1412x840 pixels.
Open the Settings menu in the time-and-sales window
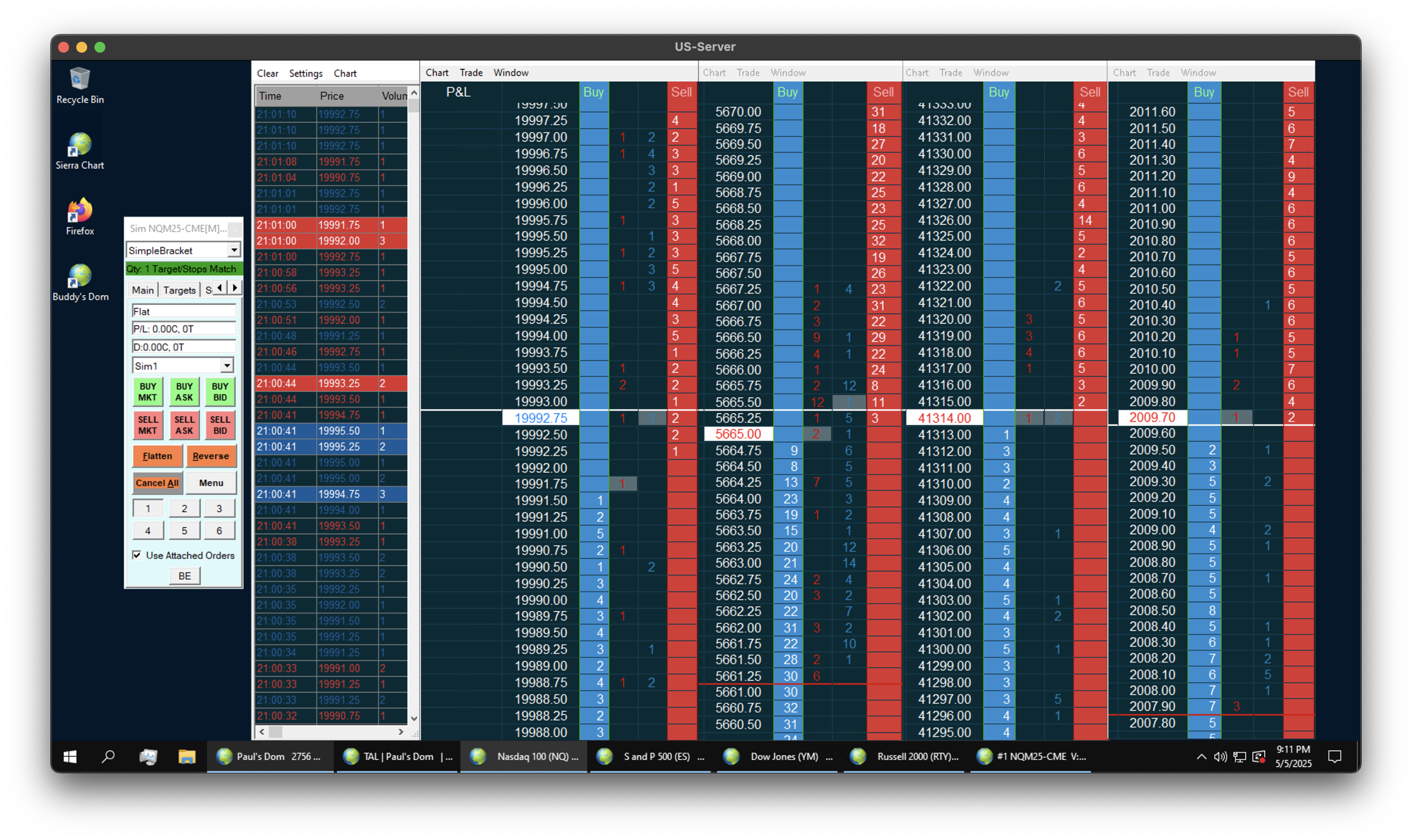(x=306, y=74)
